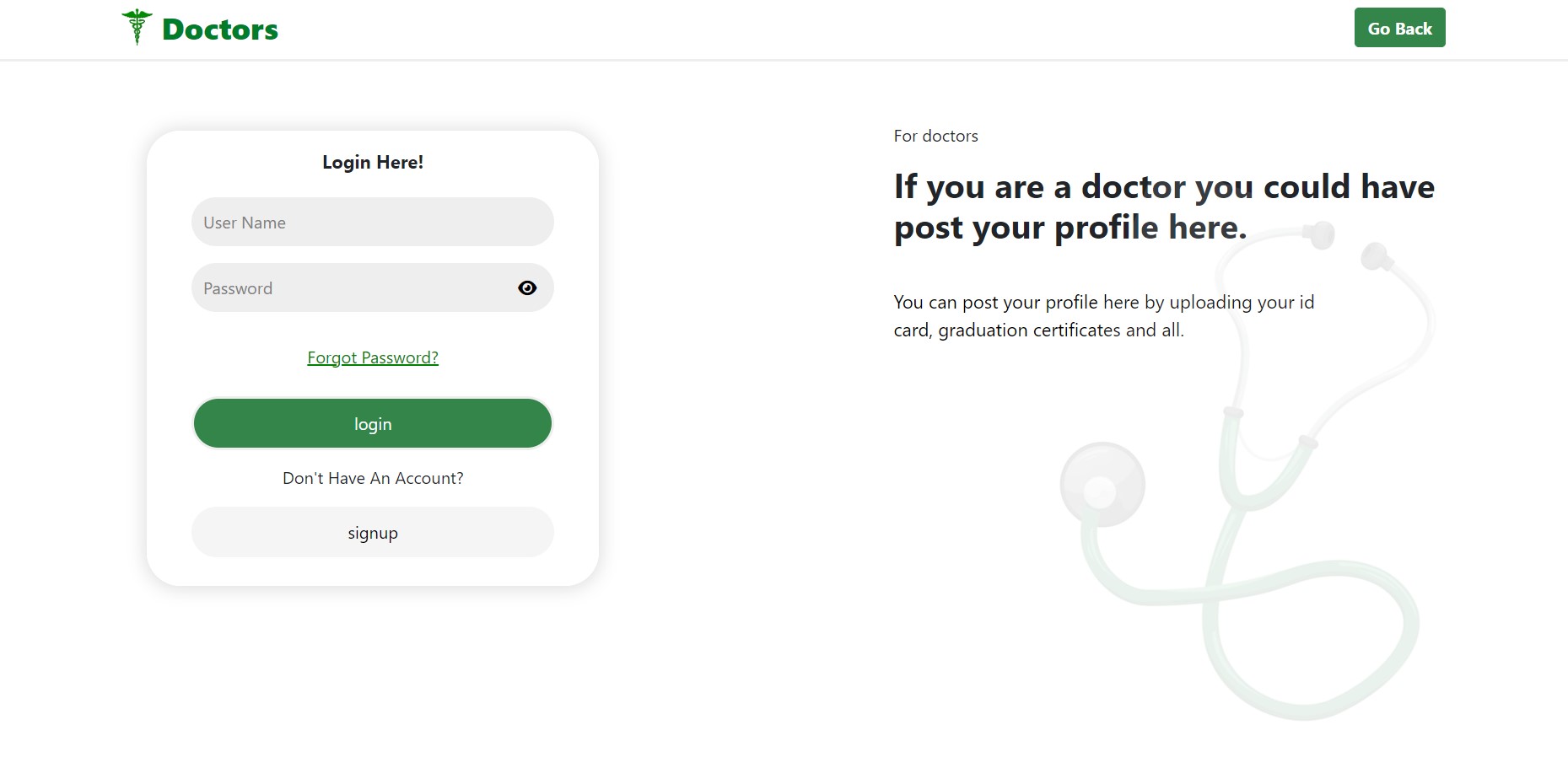Click the caduceus medical logo icon
This screenshot has width=1568, height=768.
click(137, 27)
